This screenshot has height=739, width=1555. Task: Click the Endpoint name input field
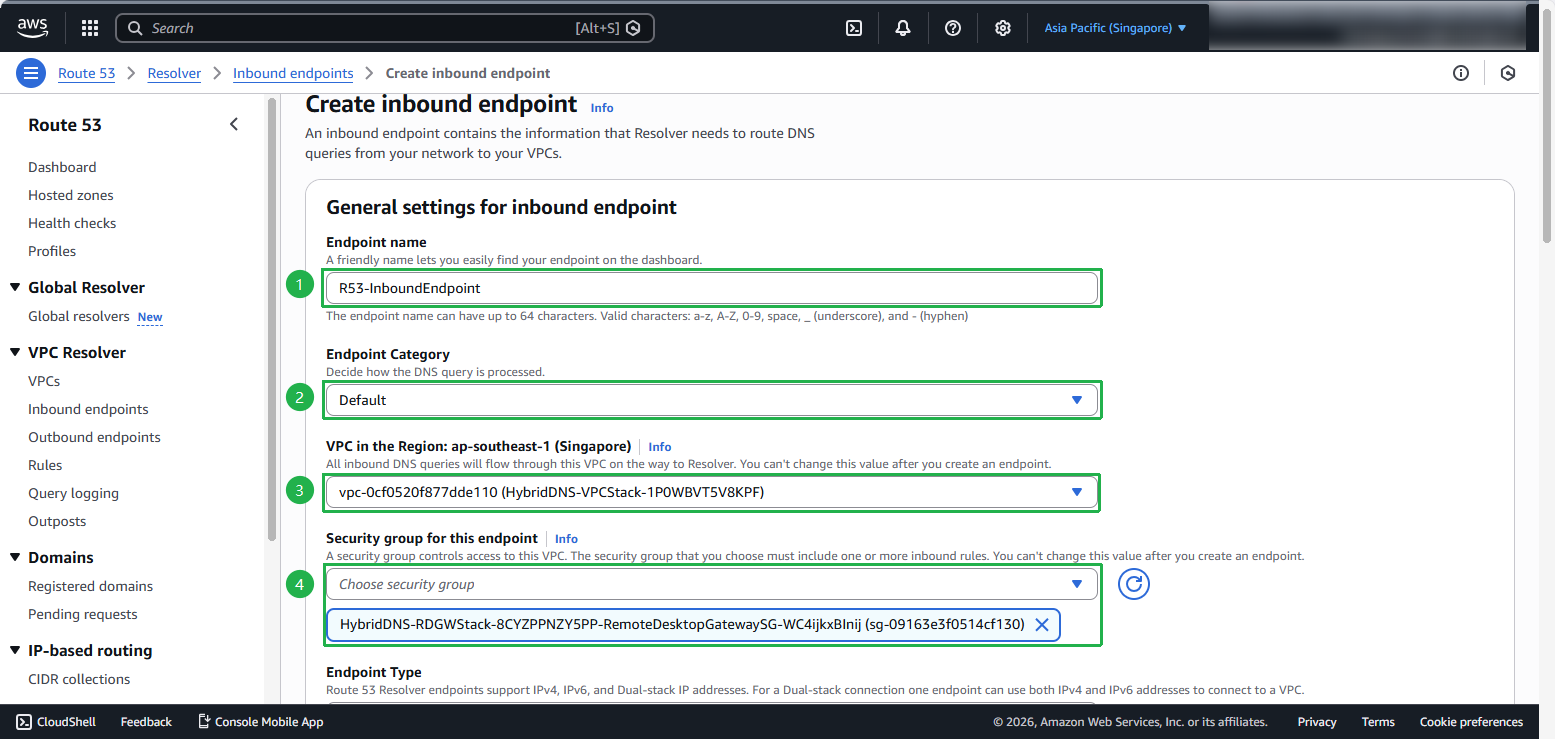[x=712, y=288]
